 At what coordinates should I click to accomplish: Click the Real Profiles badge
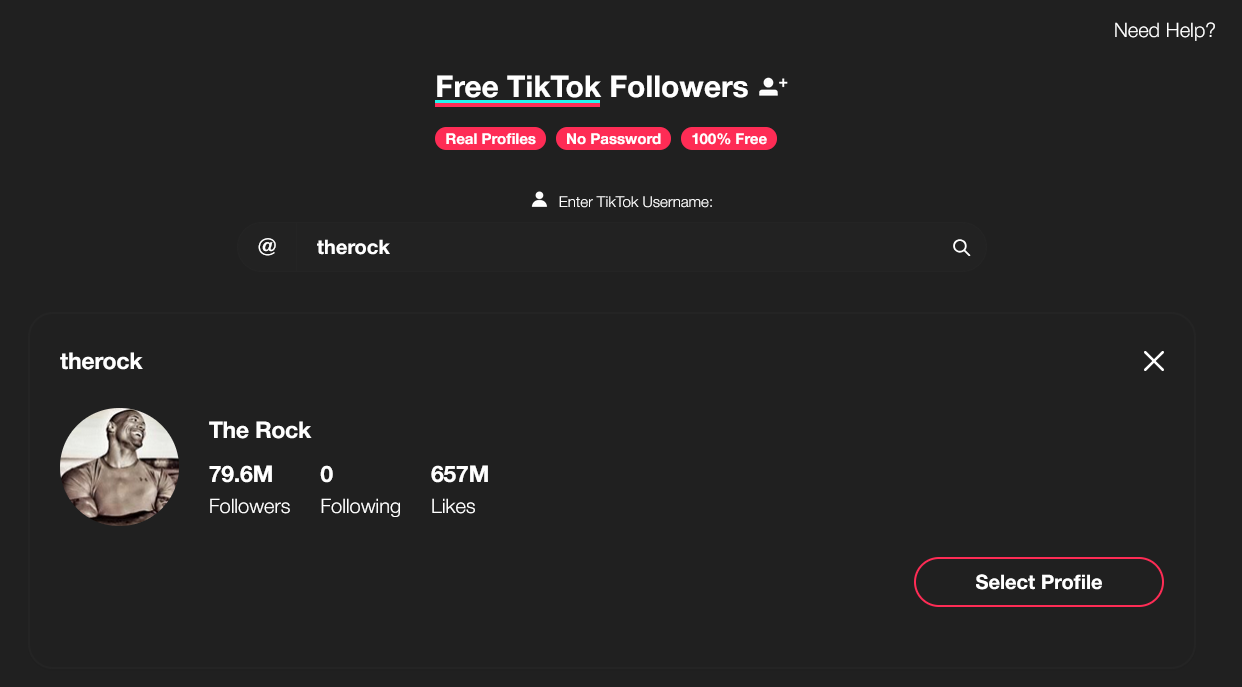[490, 139]
